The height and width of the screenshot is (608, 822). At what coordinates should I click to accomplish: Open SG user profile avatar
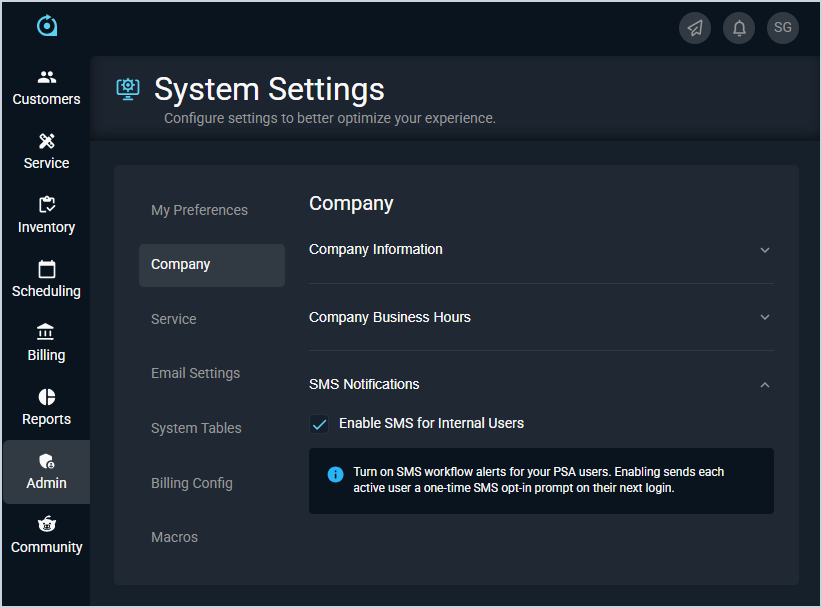click(783, 28)
